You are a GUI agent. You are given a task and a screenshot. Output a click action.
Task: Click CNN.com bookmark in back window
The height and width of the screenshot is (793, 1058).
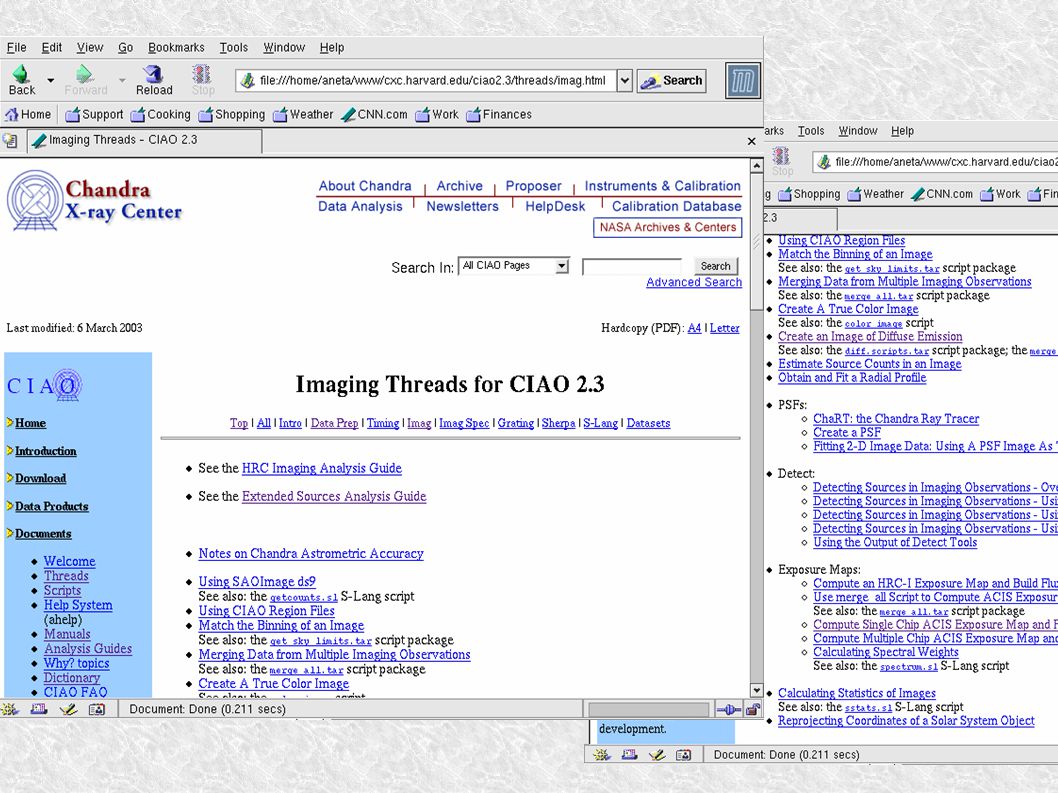941,194
